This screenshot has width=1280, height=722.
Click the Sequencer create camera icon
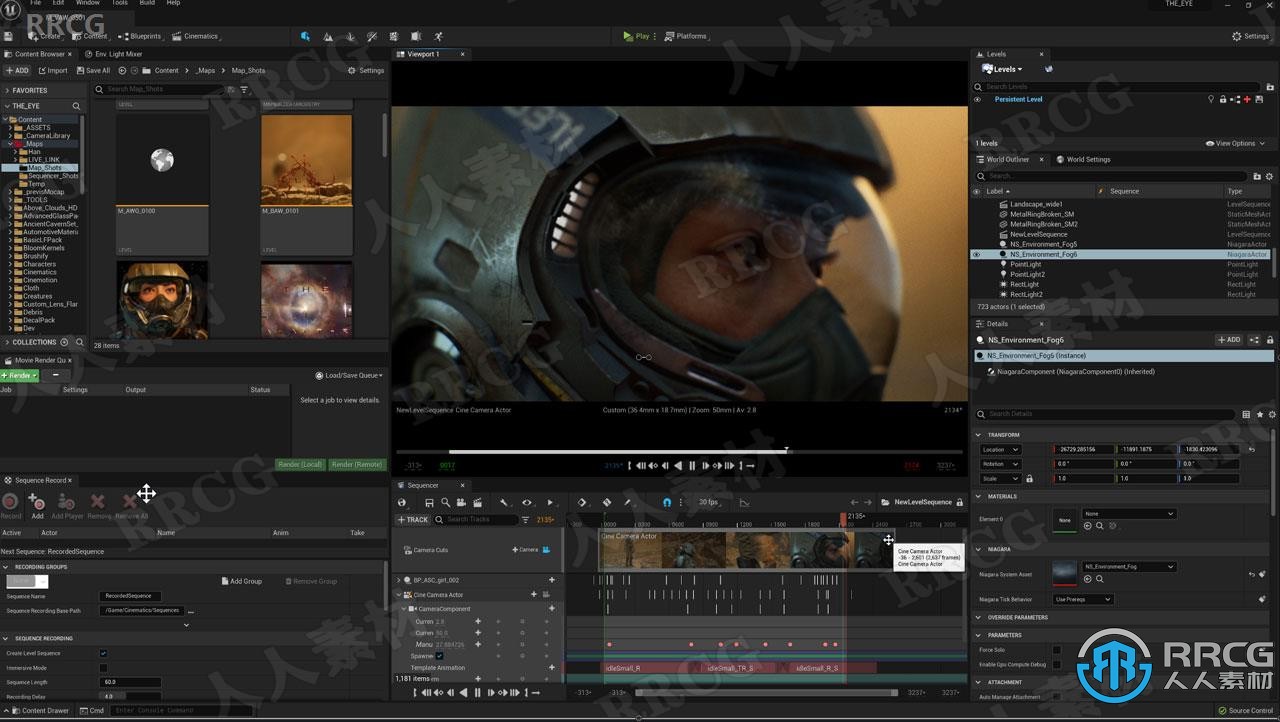pos(461,502)
